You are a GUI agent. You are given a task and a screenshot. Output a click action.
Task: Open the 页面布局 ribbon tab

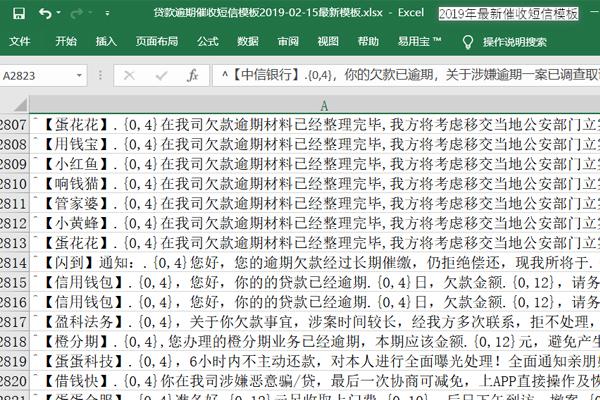click(157, 41)
